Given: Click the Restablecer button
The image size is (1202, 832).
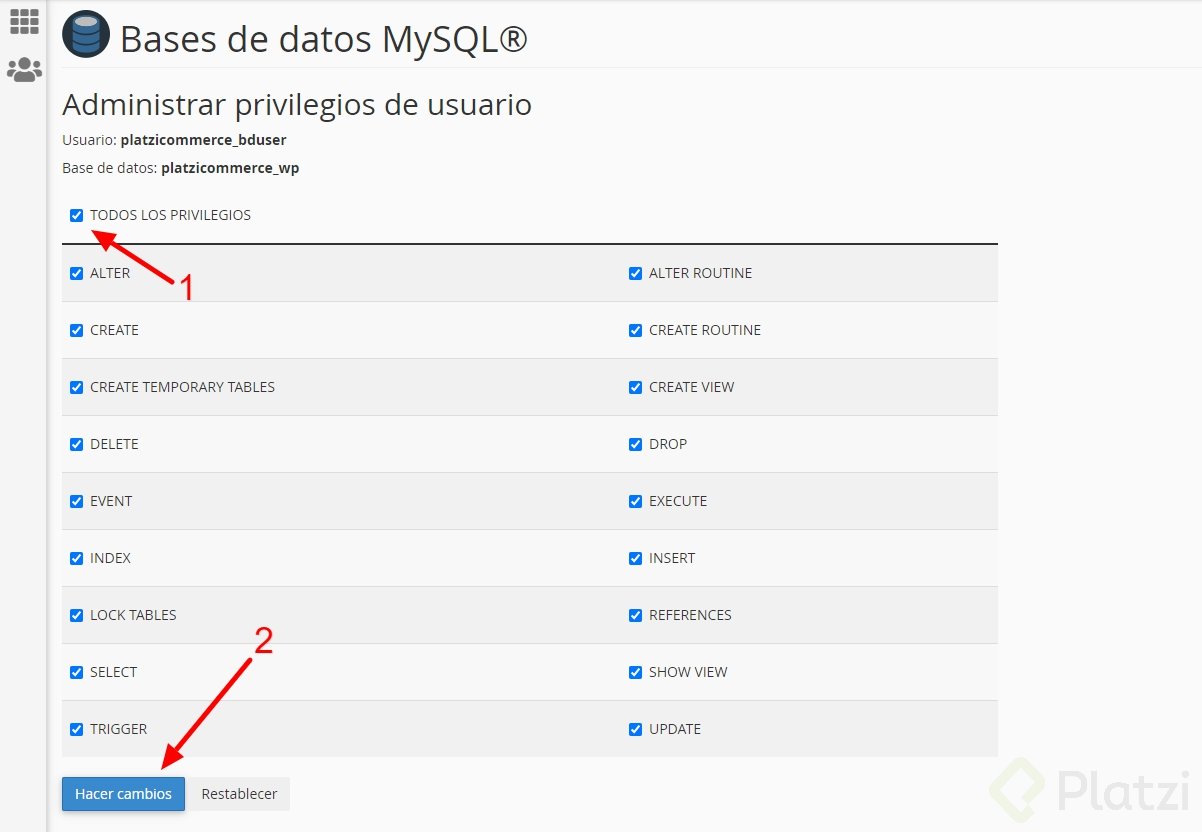Looking at the screenshot, I should [239, 794].
